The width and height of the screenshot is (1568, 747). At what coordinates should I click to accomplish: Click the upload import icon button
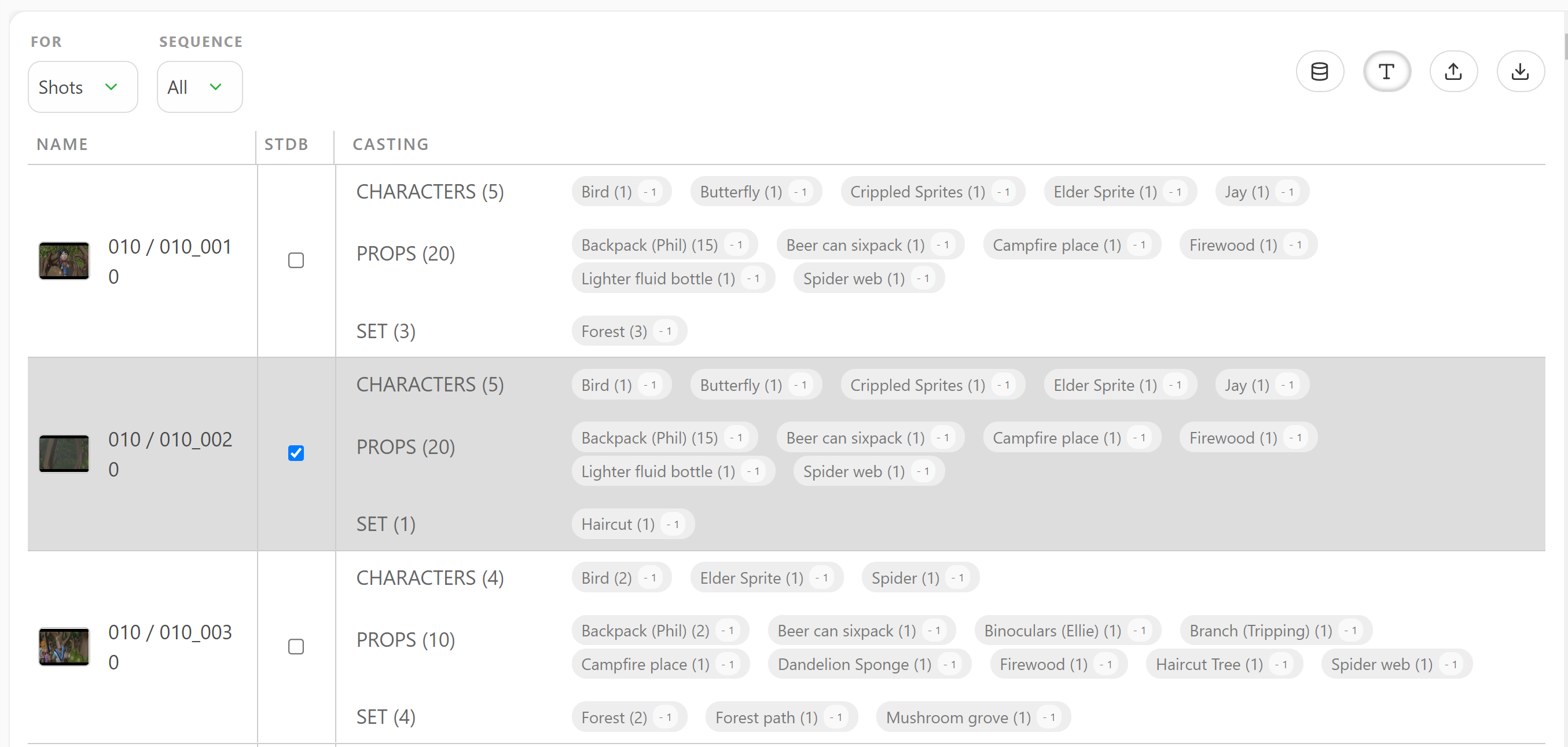pos(1453,72)
